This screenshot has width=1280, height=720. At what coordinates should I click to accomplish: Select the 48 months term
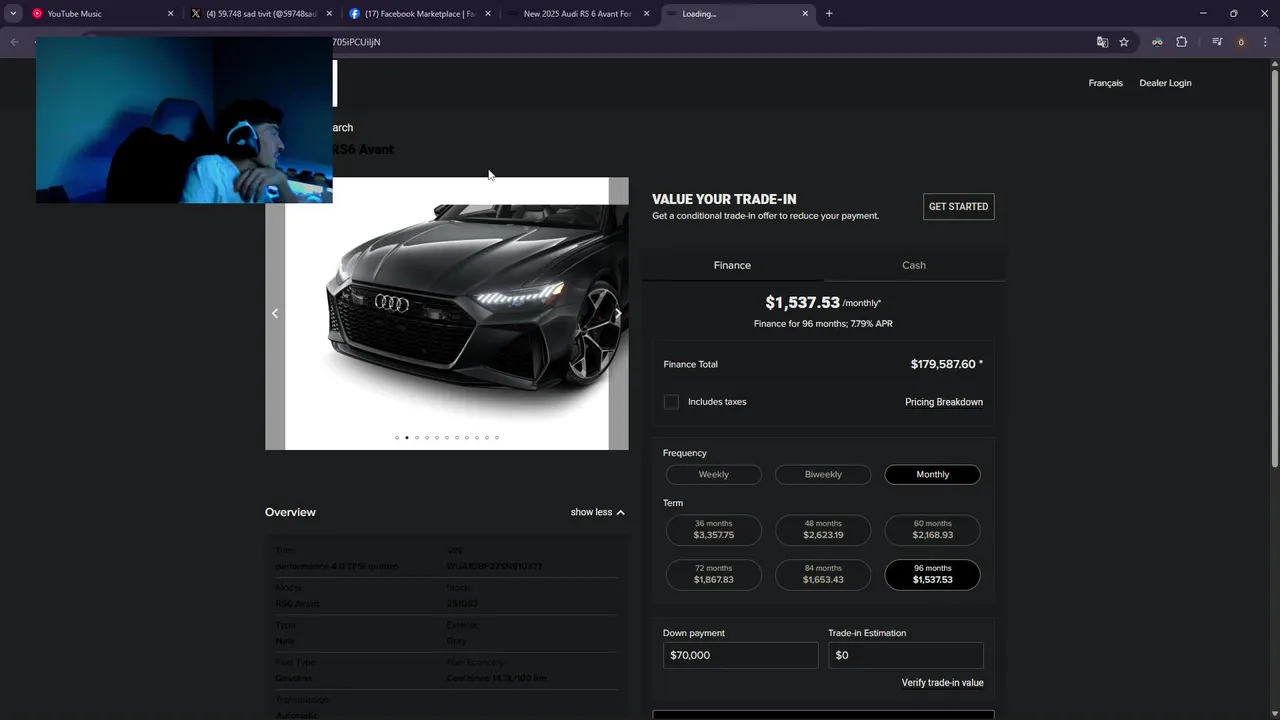(823, 530)
